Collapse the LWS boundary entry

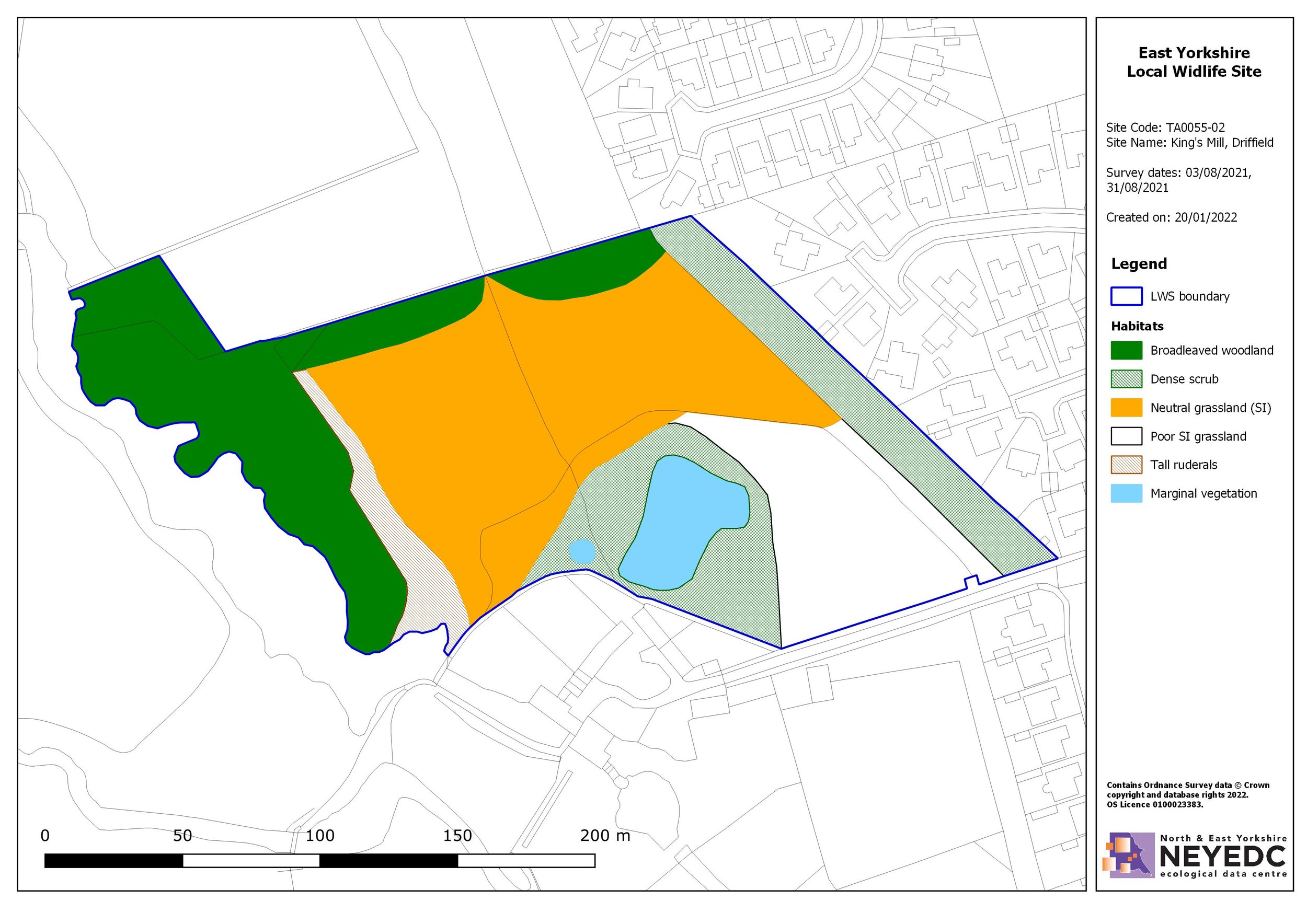(x=1190, y=296)
